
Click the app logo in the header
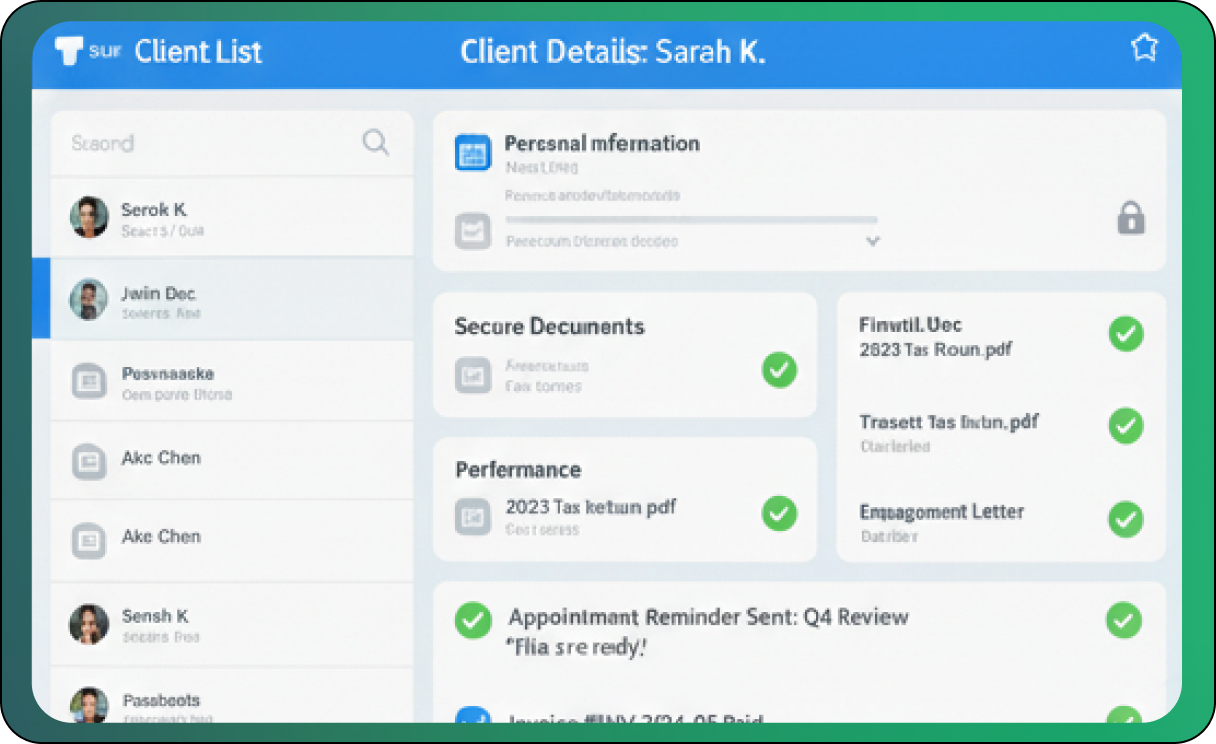pyautogui.click(x=70, y=51)
